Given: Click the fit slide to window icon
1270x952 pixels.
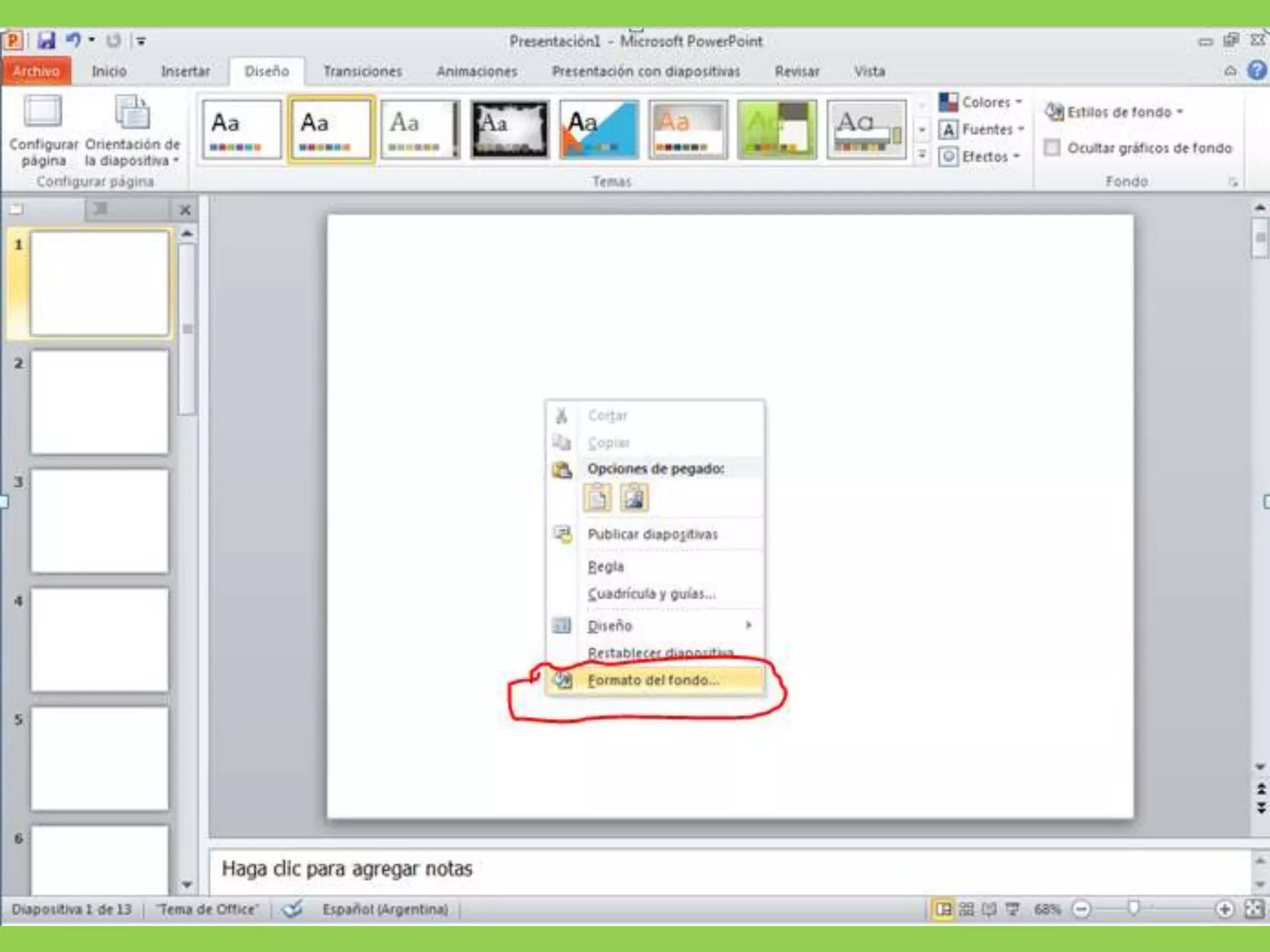Looking at the screenshot, I should pyautogui.click(x=1254, y=909).
